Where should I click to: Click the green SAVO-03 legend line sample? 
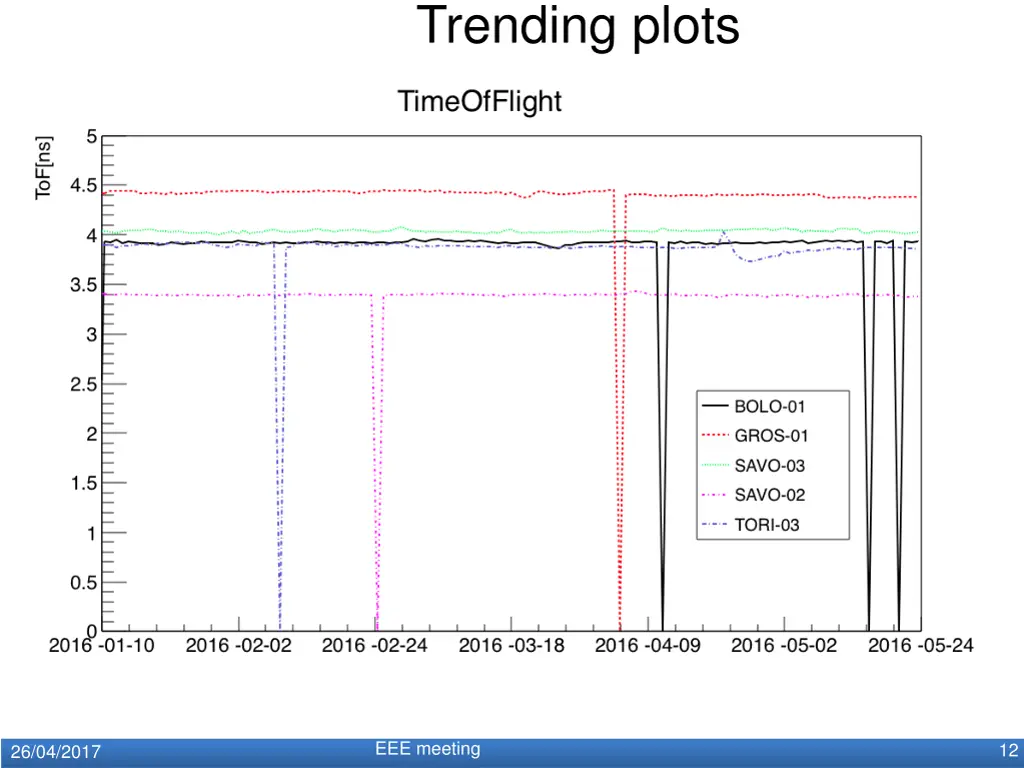pyautogui.click(x=714, y=465)
